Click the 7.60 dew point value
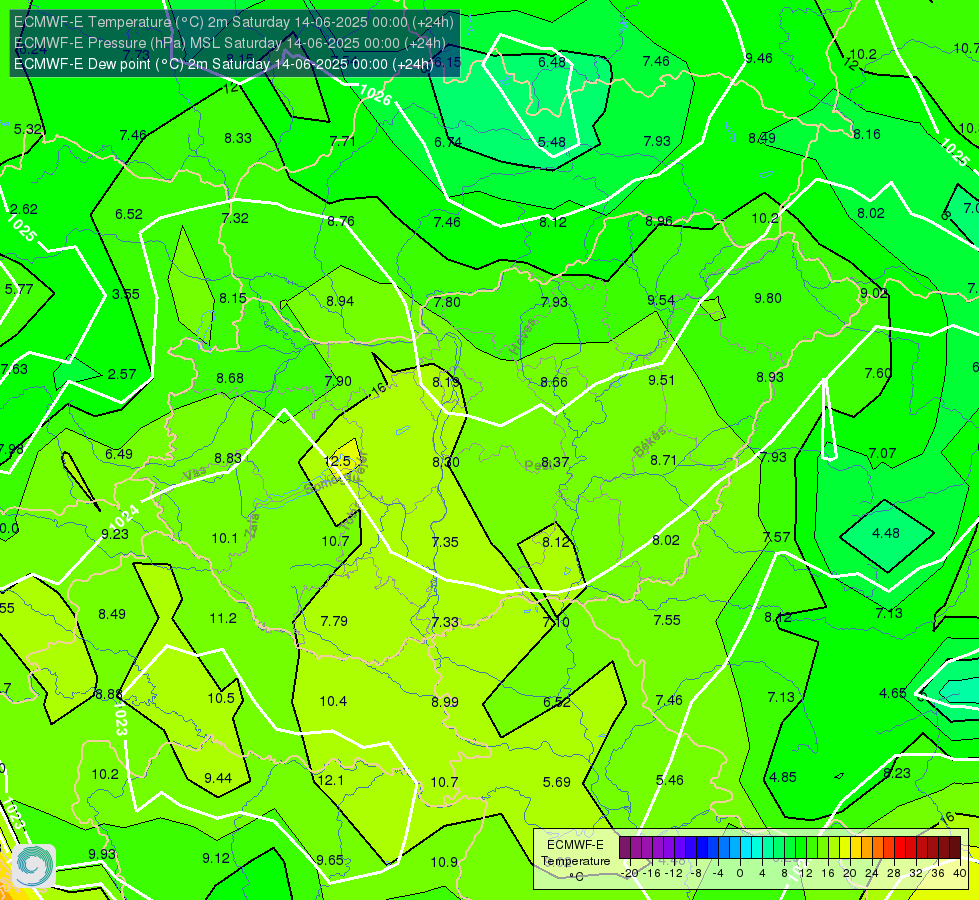This screenshot has height=900, width=979. pos(878,373)
